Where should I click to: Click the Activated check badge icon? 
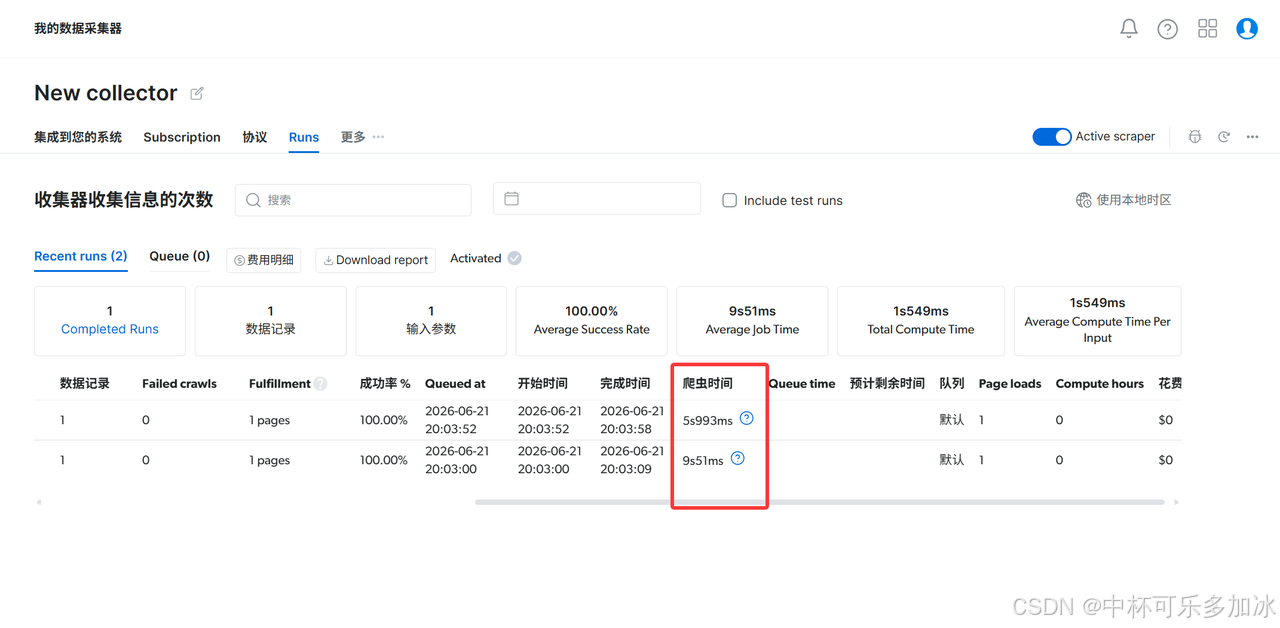pos(514,258)
